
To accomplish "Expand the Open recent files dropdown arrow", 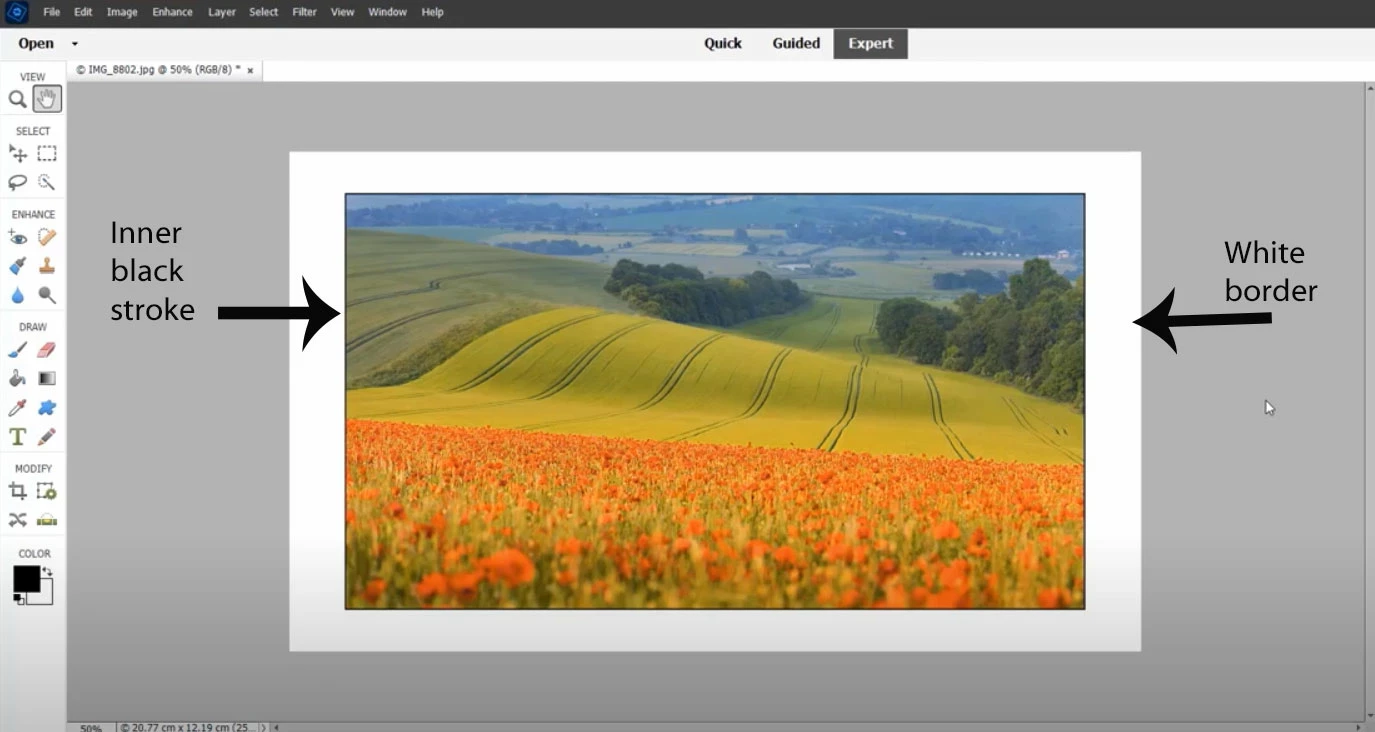I will coord(74,44).
